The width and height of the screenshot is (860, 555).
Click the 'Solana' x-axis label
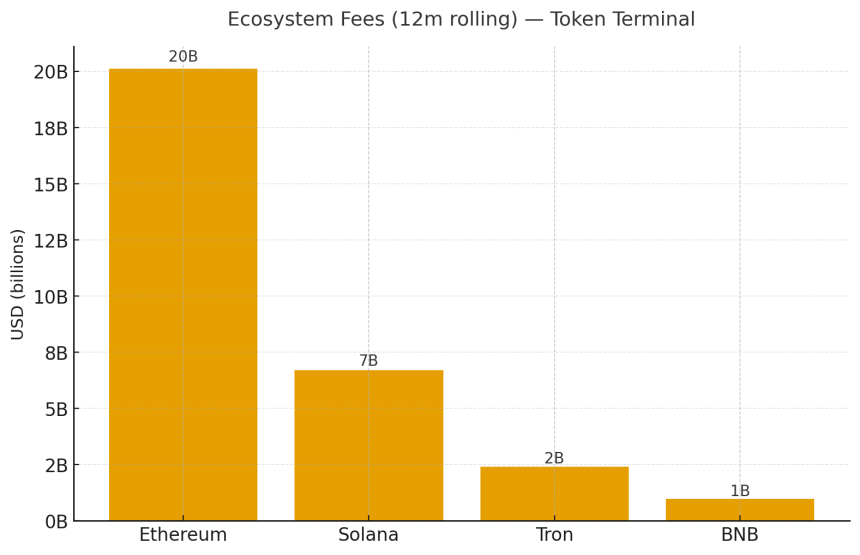click(x=368, y=535)
